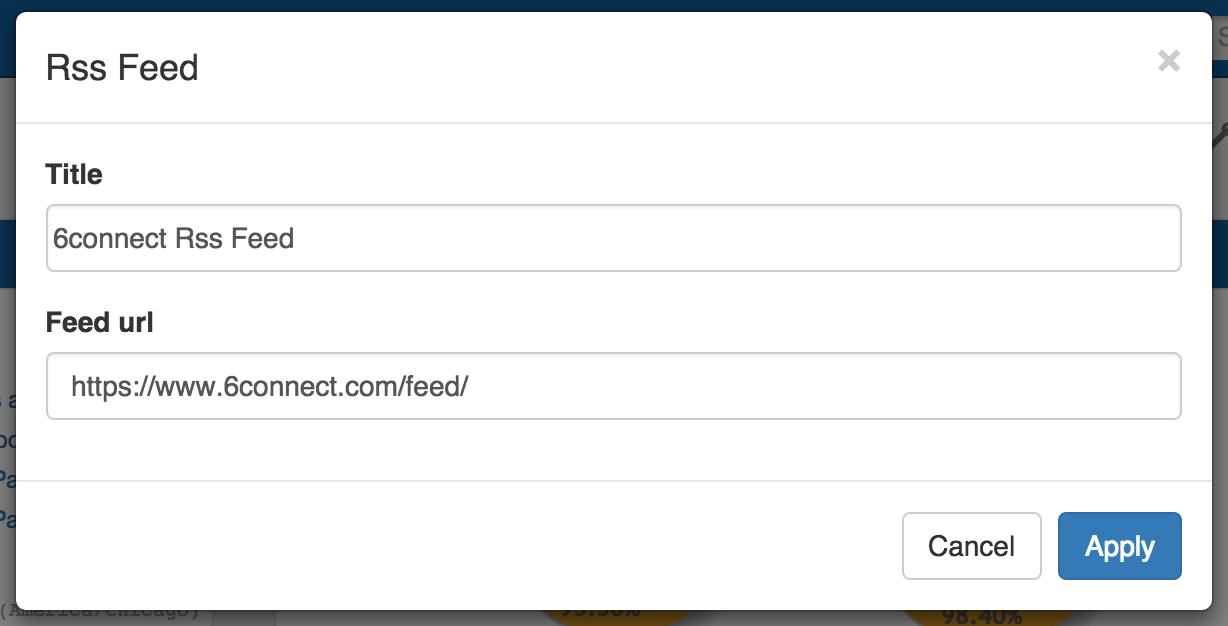
Task: Click the blank space right of the Rss Feed heading
Action: 650,68
